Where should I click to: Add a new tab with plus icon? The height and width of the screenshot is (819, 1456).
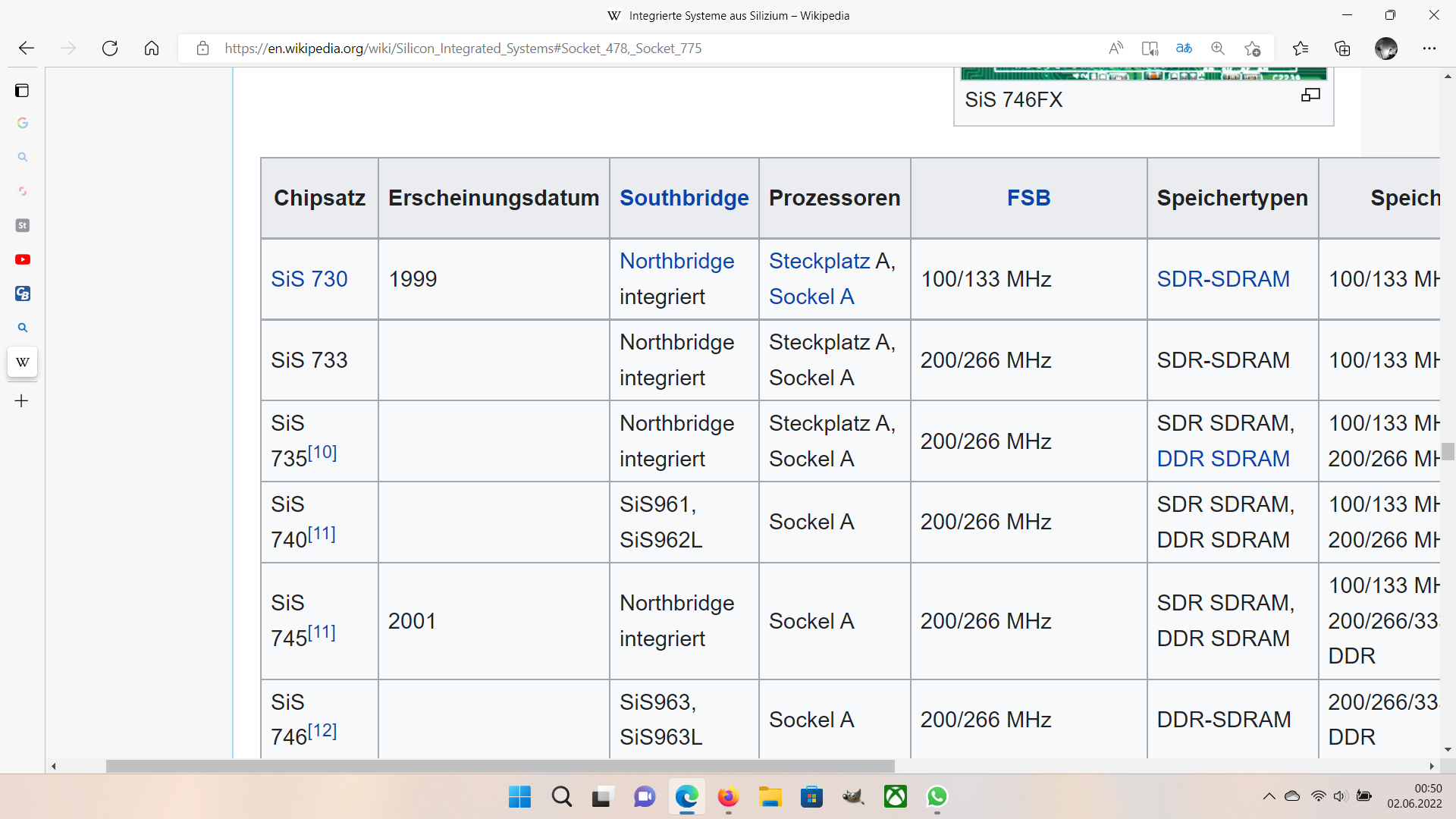click(x=22, y=401)
